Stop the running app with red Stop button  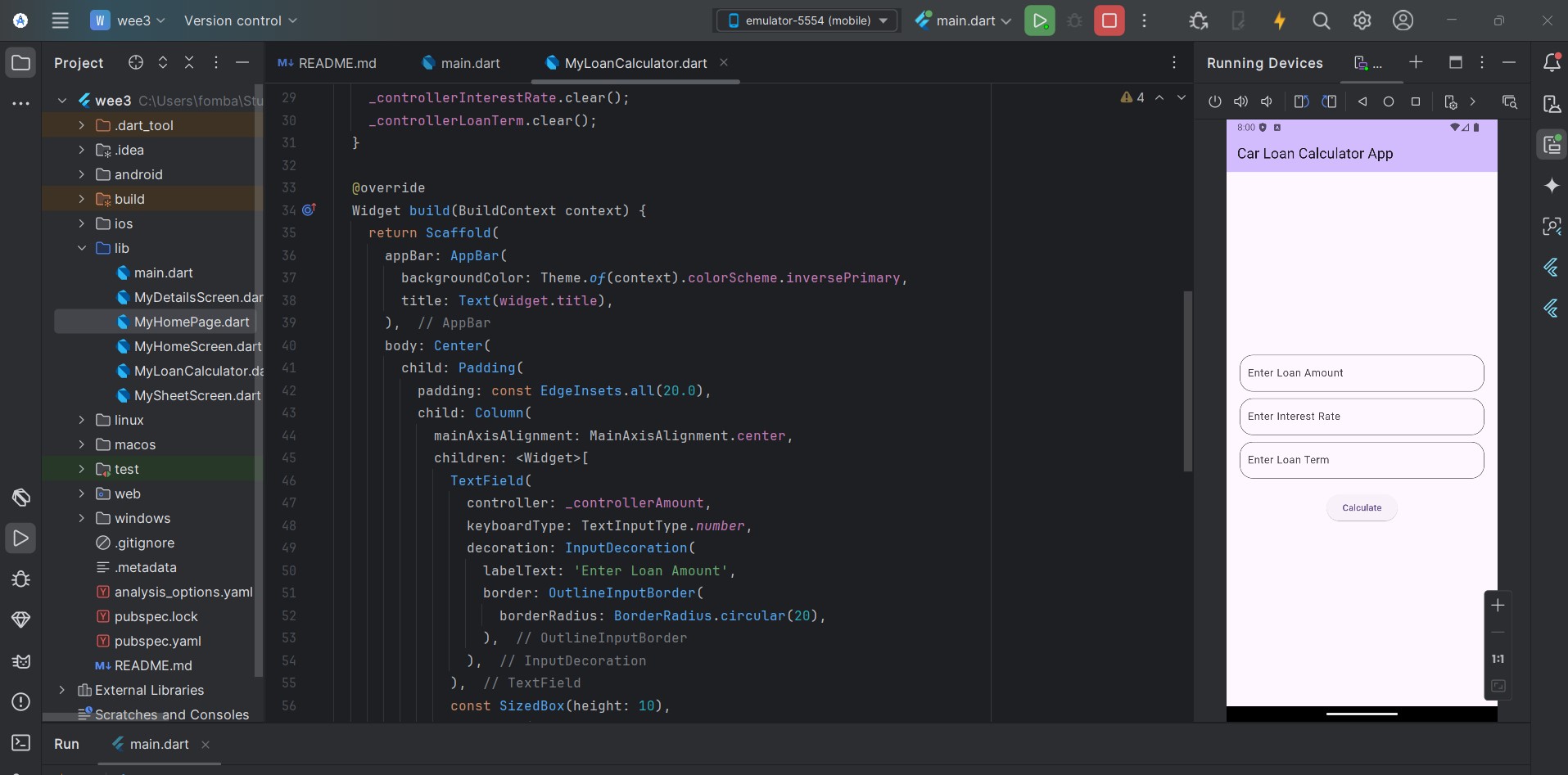point(1109,20)
